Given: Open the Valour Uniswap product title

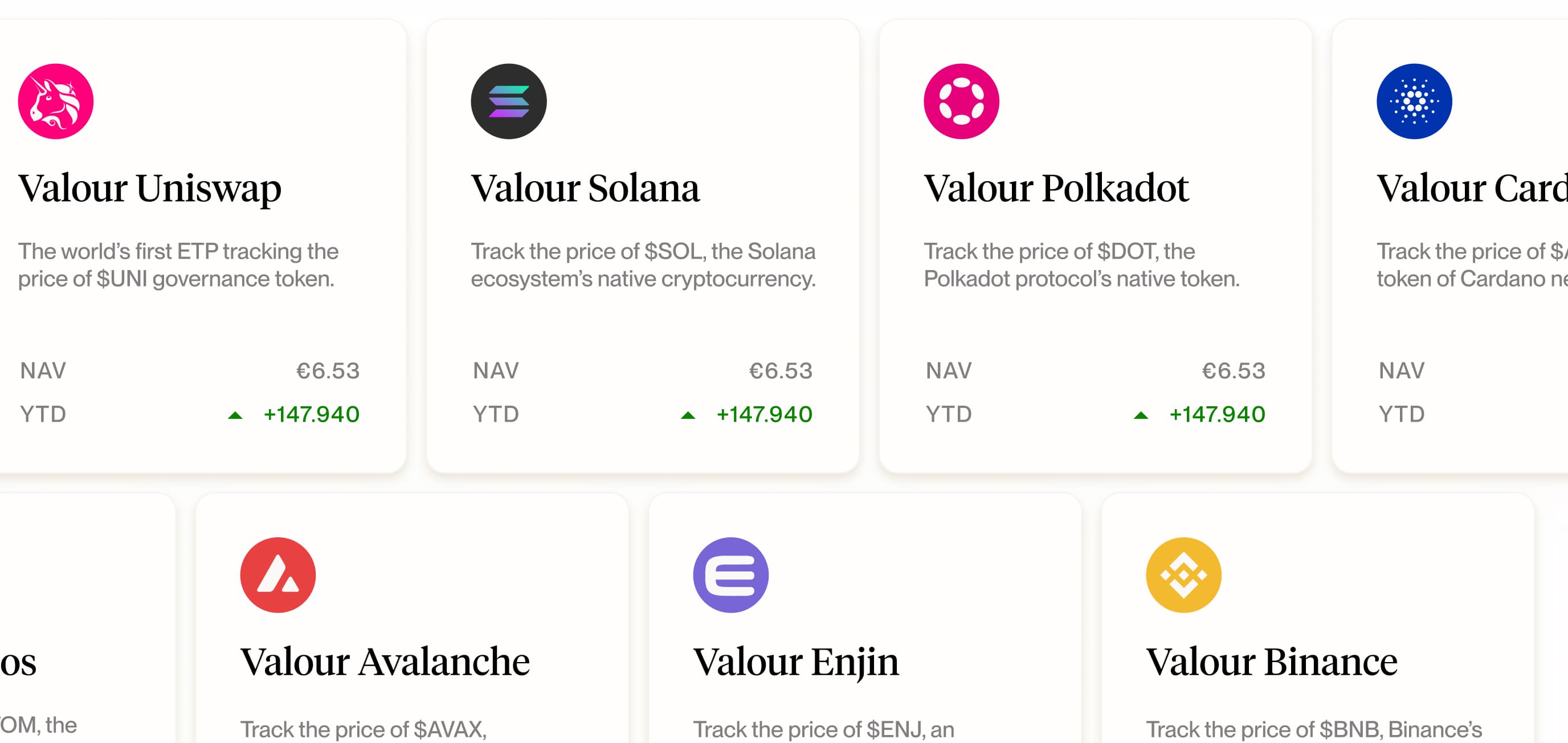Looking at the screenshot, I should [150, 188].
